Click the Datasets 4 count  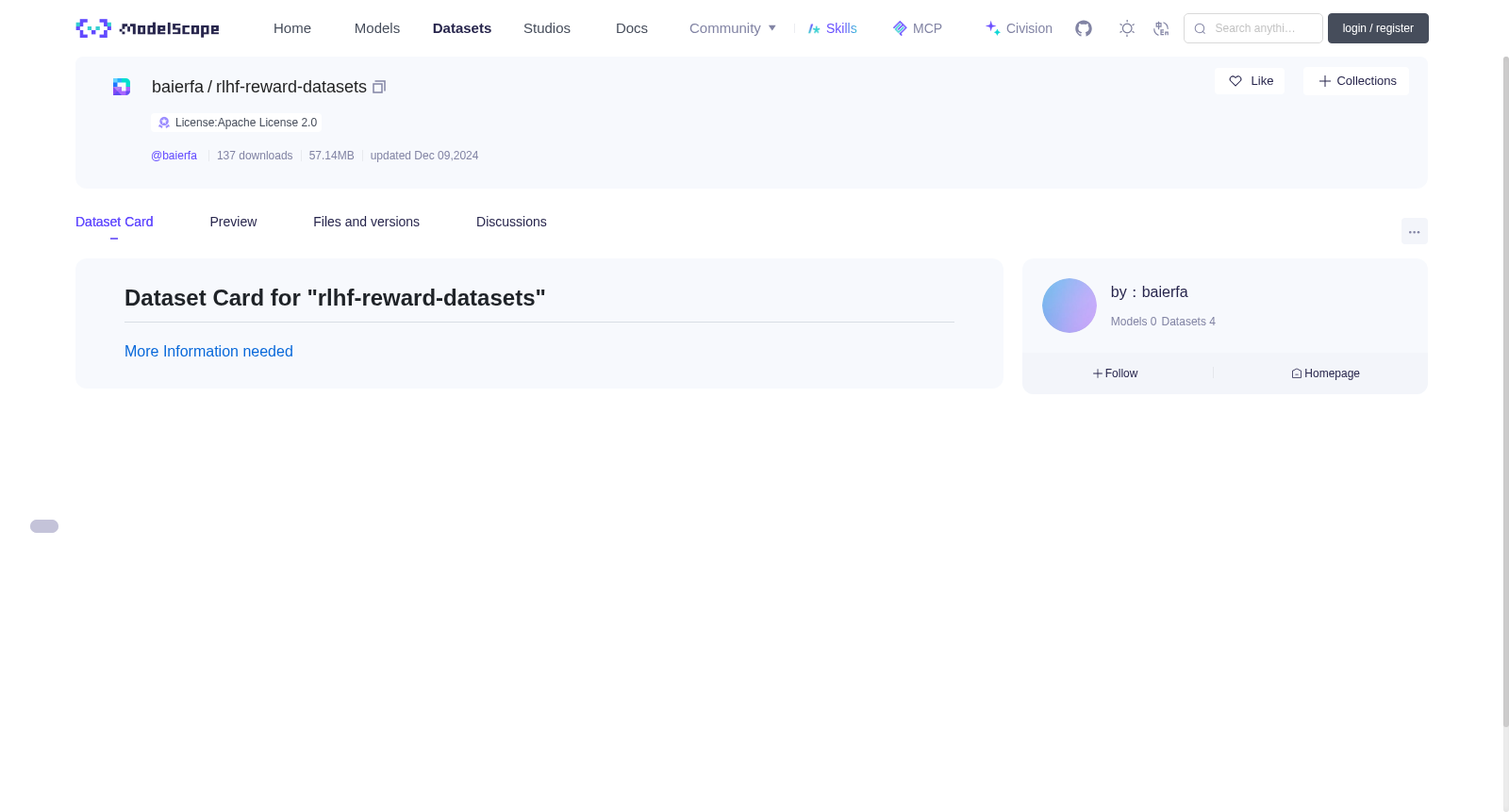point(1188,322)
